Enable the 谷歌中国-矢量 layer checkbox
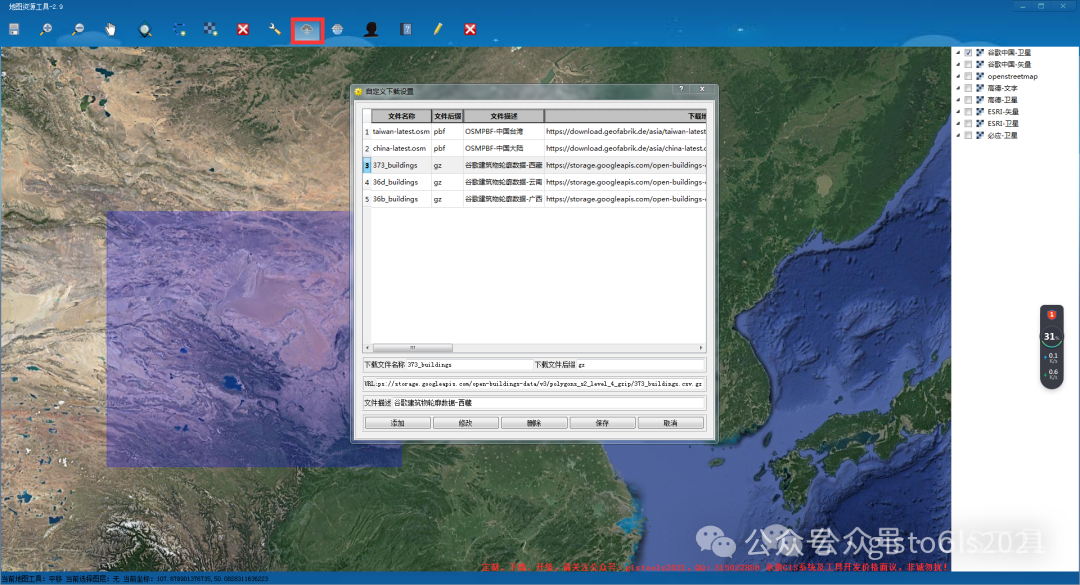The width and height of the screenshot is (1080, 585). (968, 64)
